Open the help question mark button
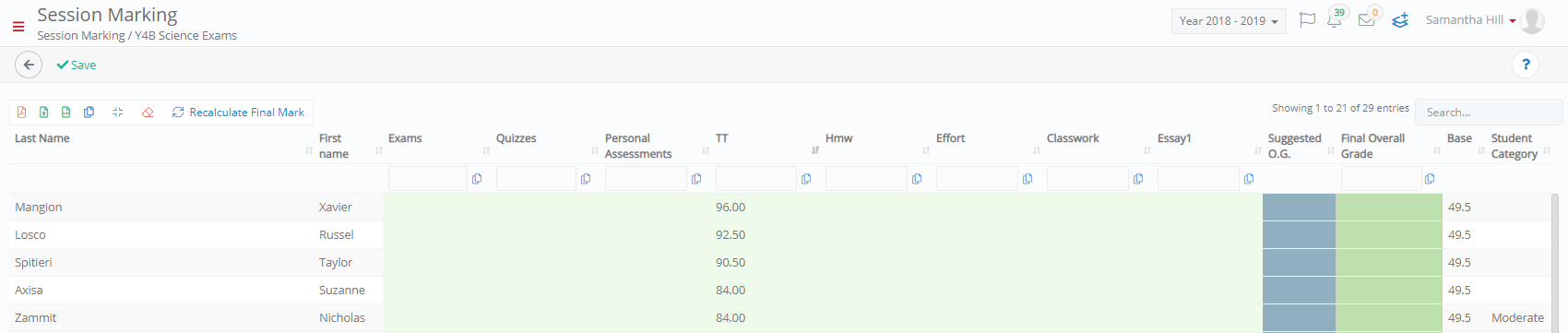Screen dimensions: 1568x333 click(x=1526, y=65)
